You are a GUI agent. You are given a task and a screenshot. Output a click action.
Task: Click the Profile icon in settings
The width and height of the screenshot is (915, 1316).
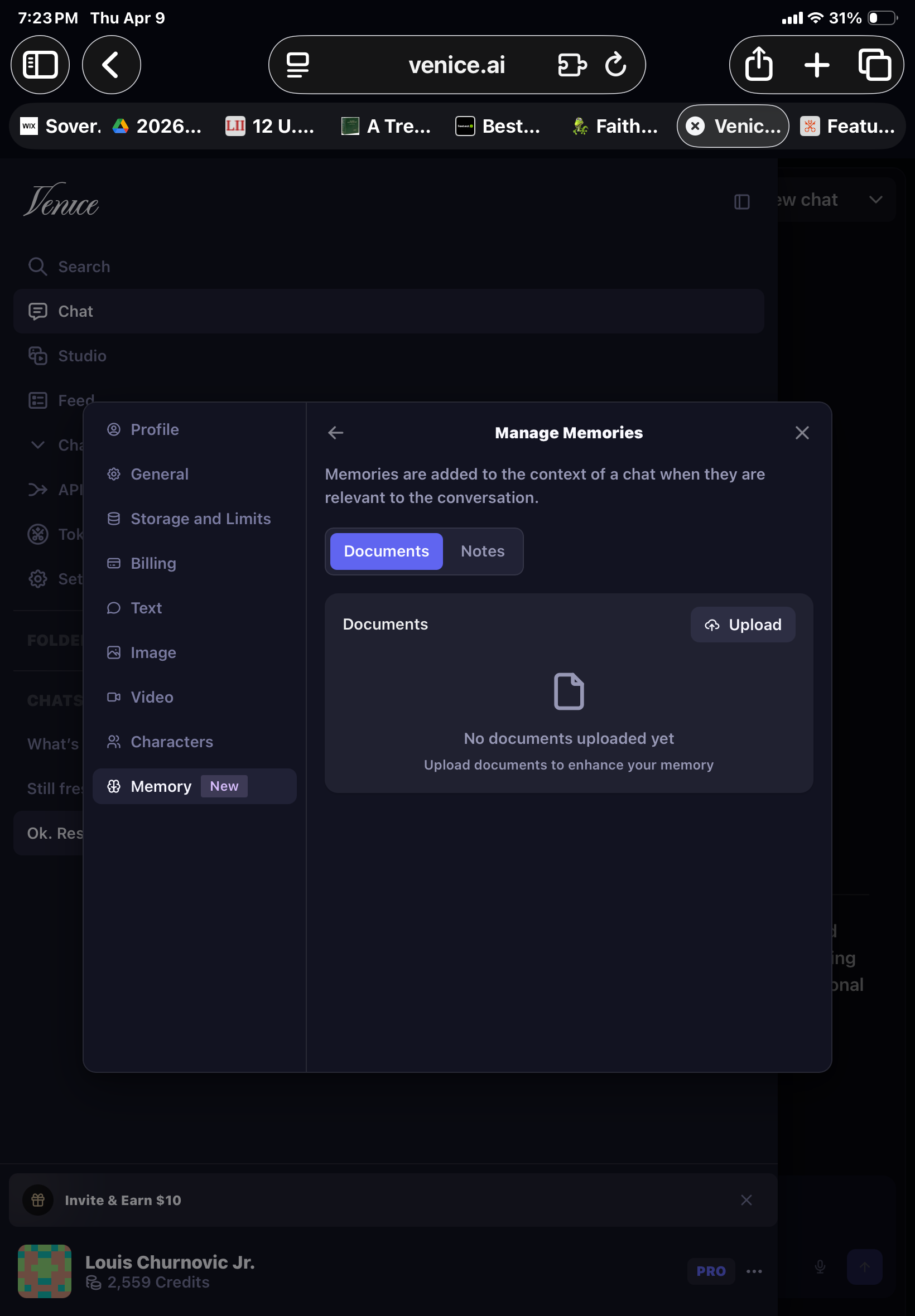point(113,430)
